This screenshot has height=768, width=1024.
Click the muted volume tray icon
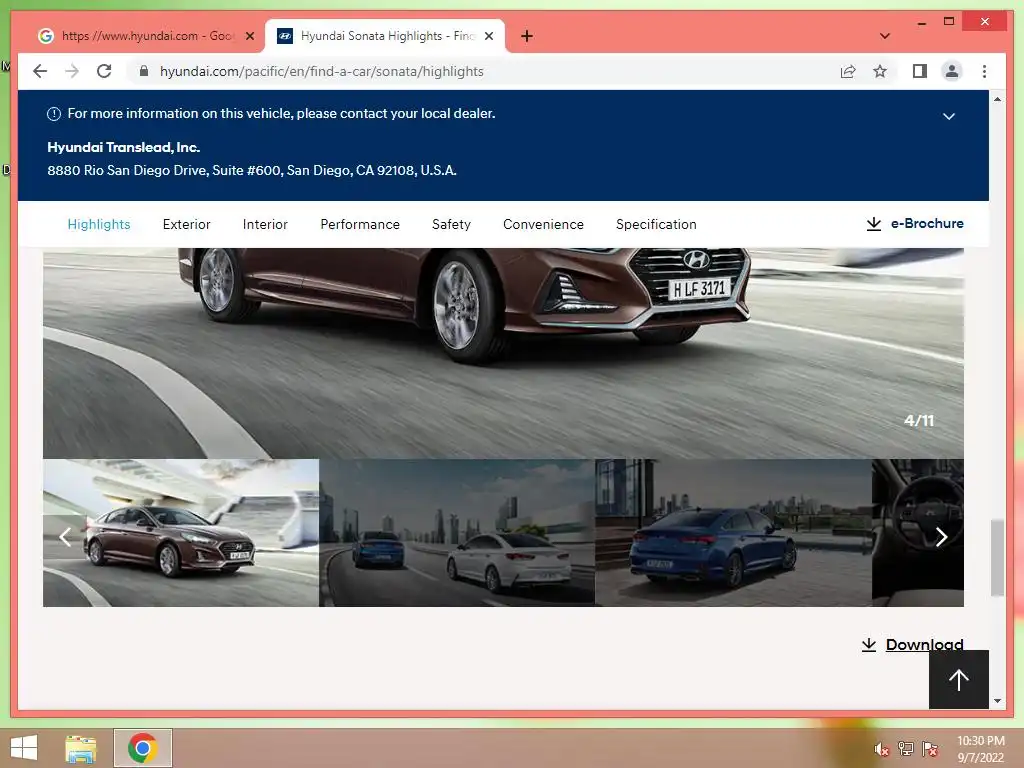[881, 749]
